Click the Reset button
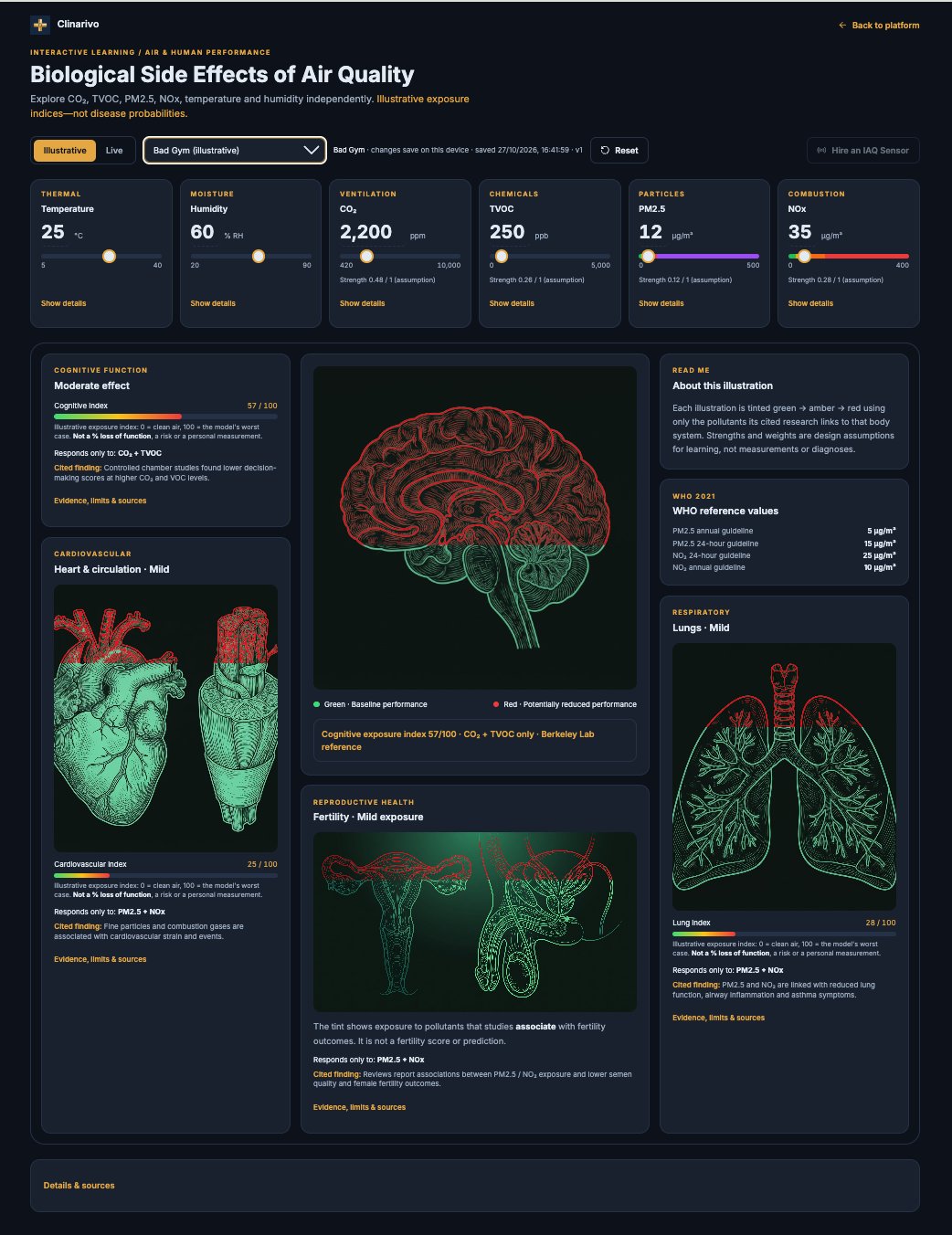952x1235 pixels. coord(619,150)
